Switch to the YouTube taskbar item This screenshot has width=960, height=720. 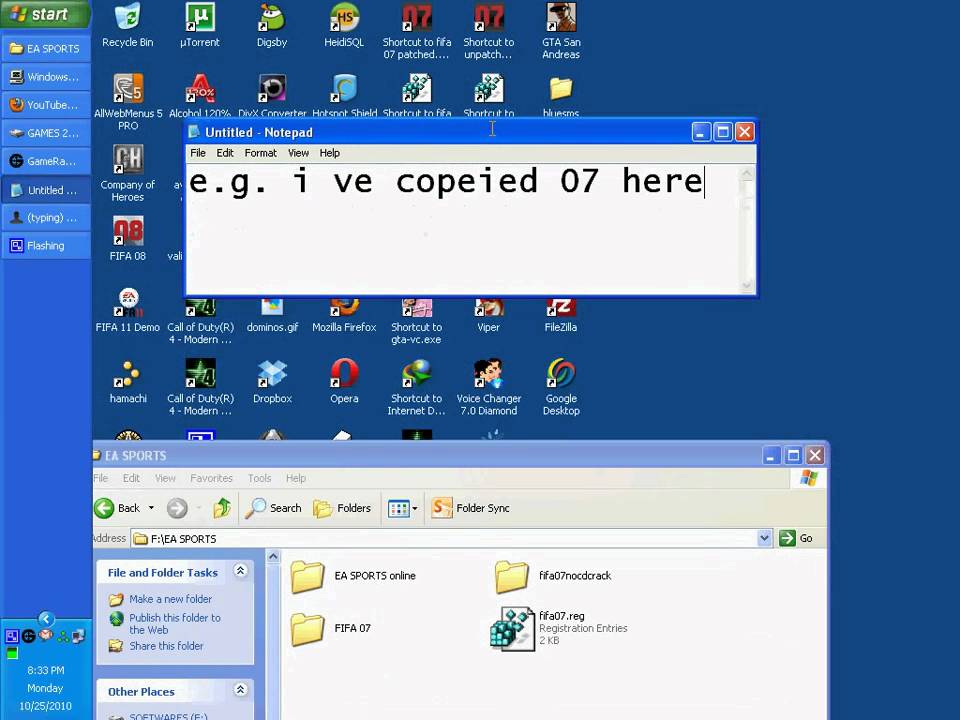(x=46, y=105)
